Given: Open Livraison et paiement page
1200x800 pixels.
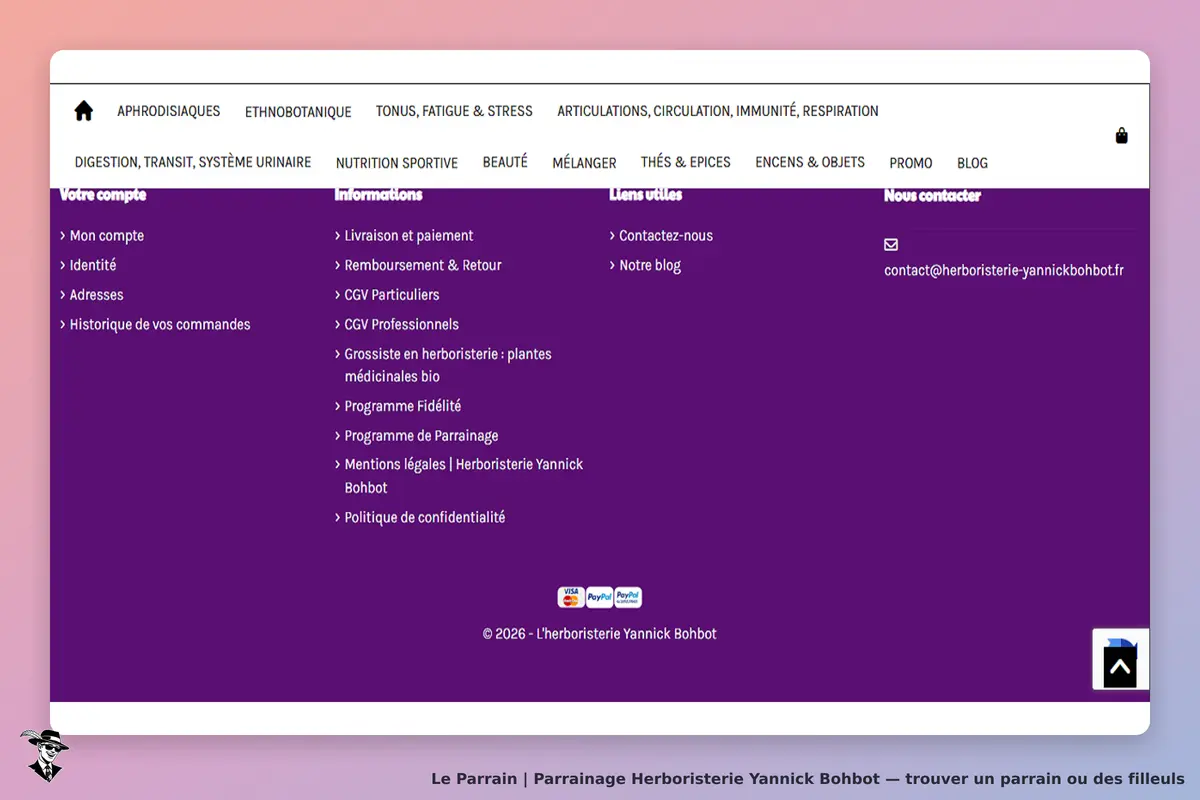Looking at the screenshot, I should coord(409,236).
